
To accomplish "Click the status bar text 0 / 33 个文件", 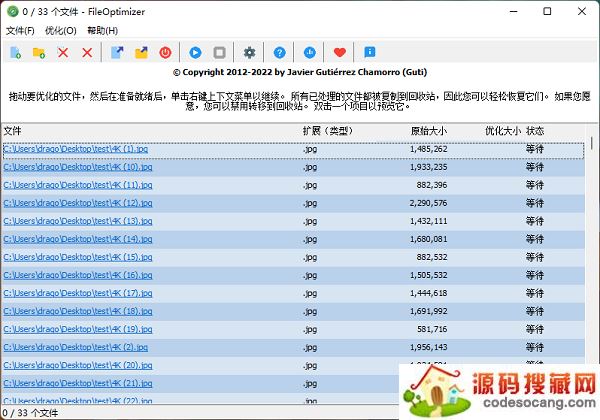I will 30,413.
